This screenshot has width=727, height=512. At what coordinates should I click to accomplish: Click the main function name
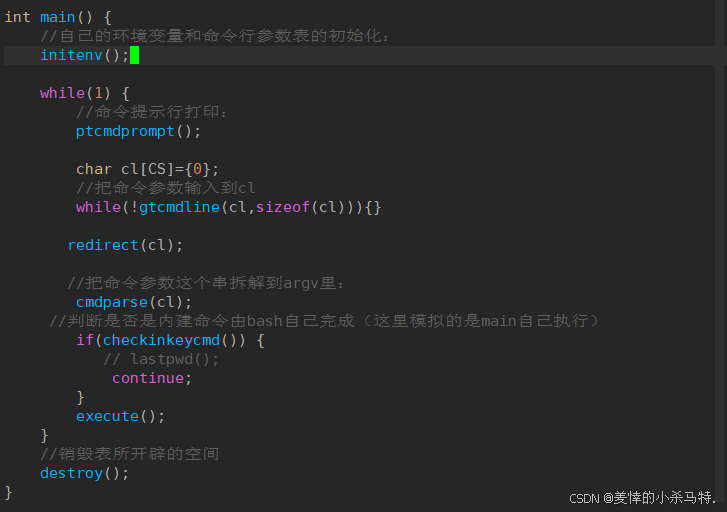57,17
